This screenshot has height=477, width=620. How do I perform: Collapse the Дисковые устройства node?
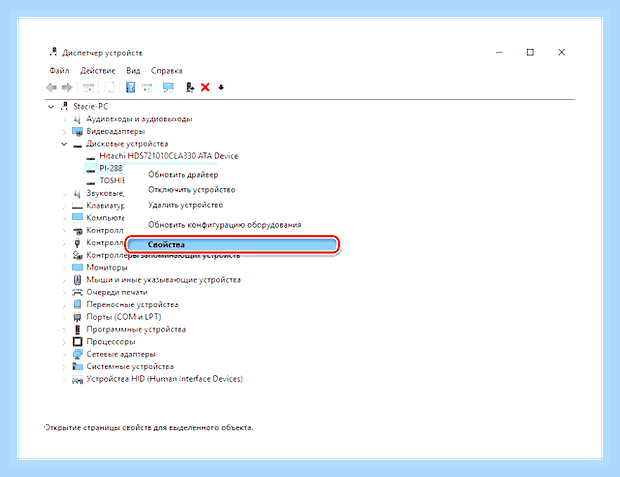coord(64,144)
